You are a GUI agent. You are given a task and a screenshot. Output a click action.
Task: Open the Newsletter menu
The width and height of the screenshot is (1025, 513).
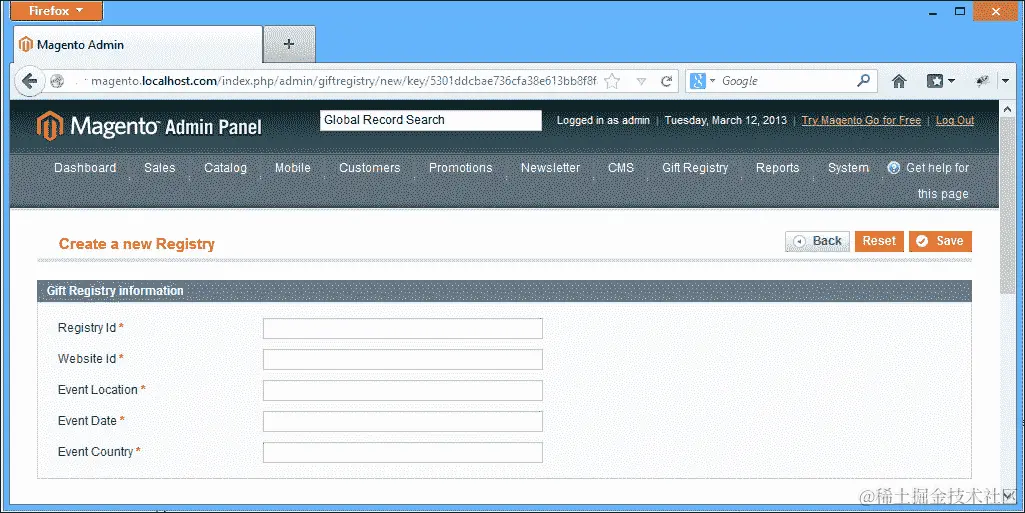pos(550,168)
